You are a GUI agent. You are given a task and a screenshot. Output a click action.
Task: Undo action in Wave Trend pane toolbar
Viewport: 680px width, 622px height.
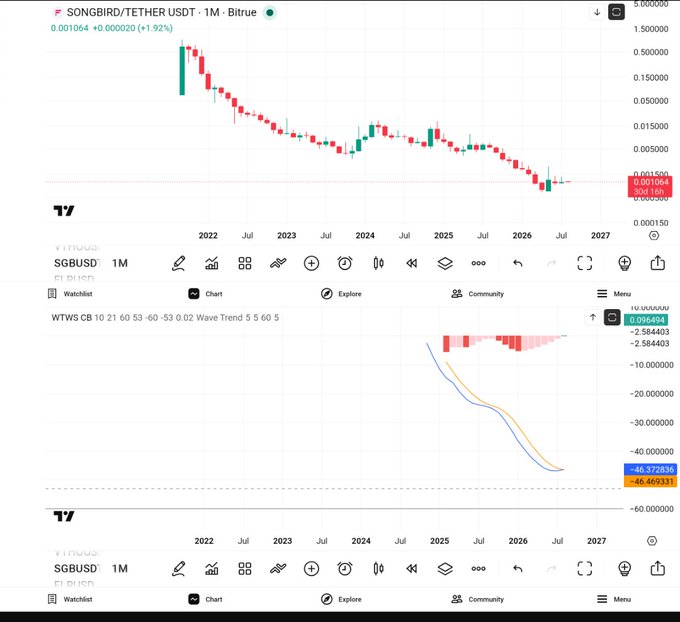coord(518,568)
